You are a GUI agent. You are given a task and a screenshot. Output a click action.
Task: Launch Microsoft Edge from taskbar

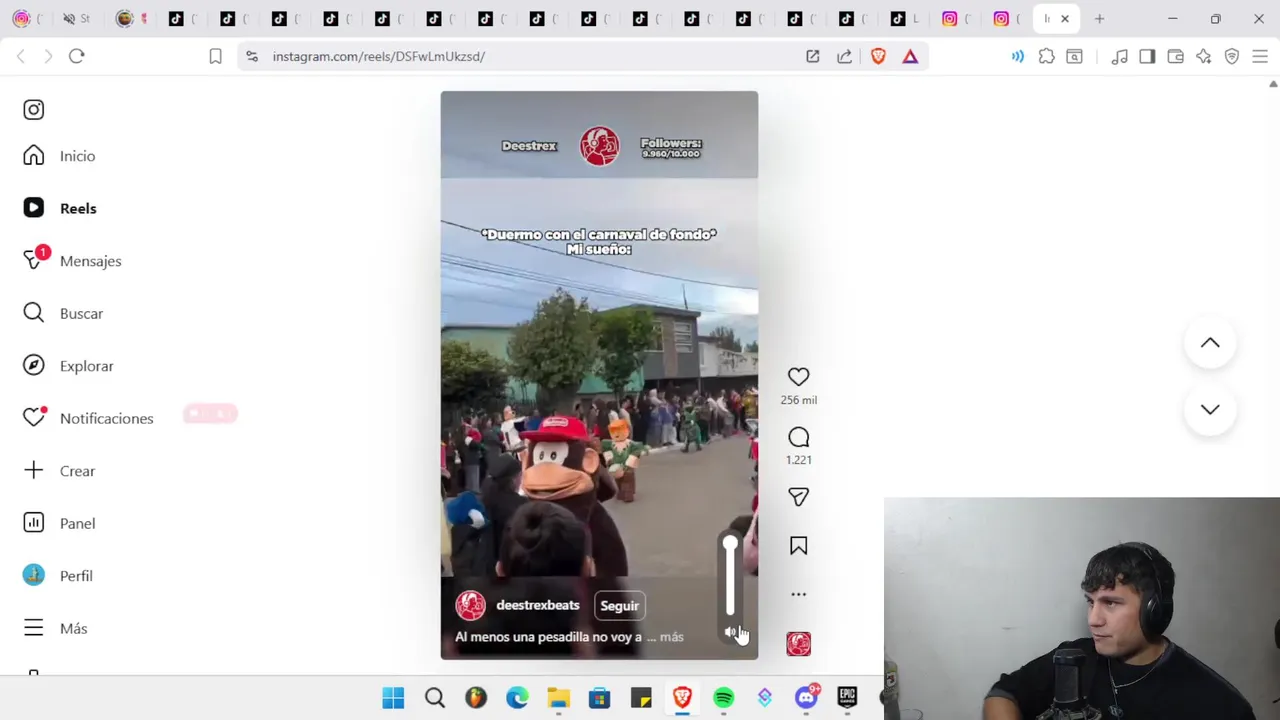(517, 698)
